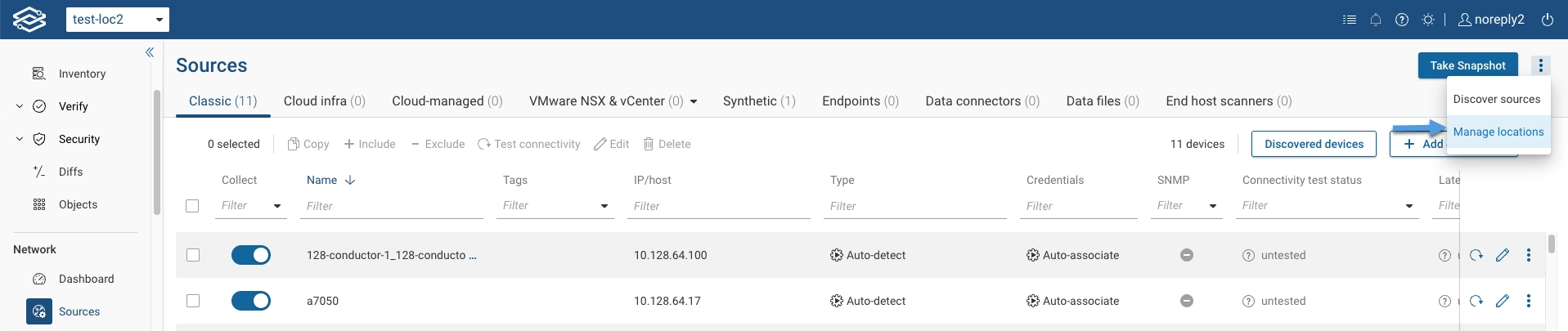
Task: Open the task list icon in header
Action: point(1350,20)
